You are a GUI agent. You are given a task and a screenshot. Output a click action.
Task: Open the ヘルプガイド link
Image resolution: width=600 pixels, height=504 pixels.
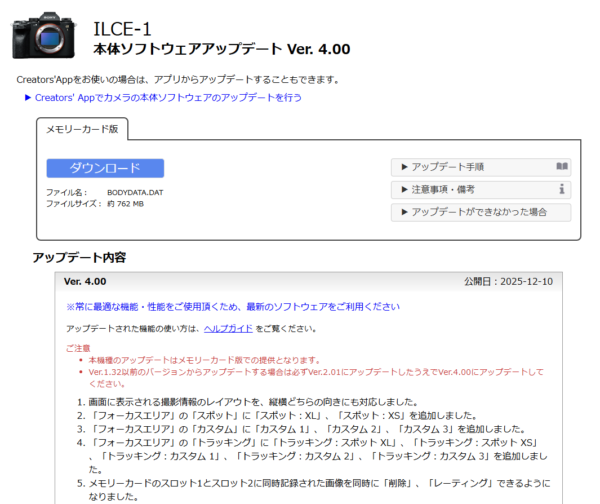(x=228, y=328)
